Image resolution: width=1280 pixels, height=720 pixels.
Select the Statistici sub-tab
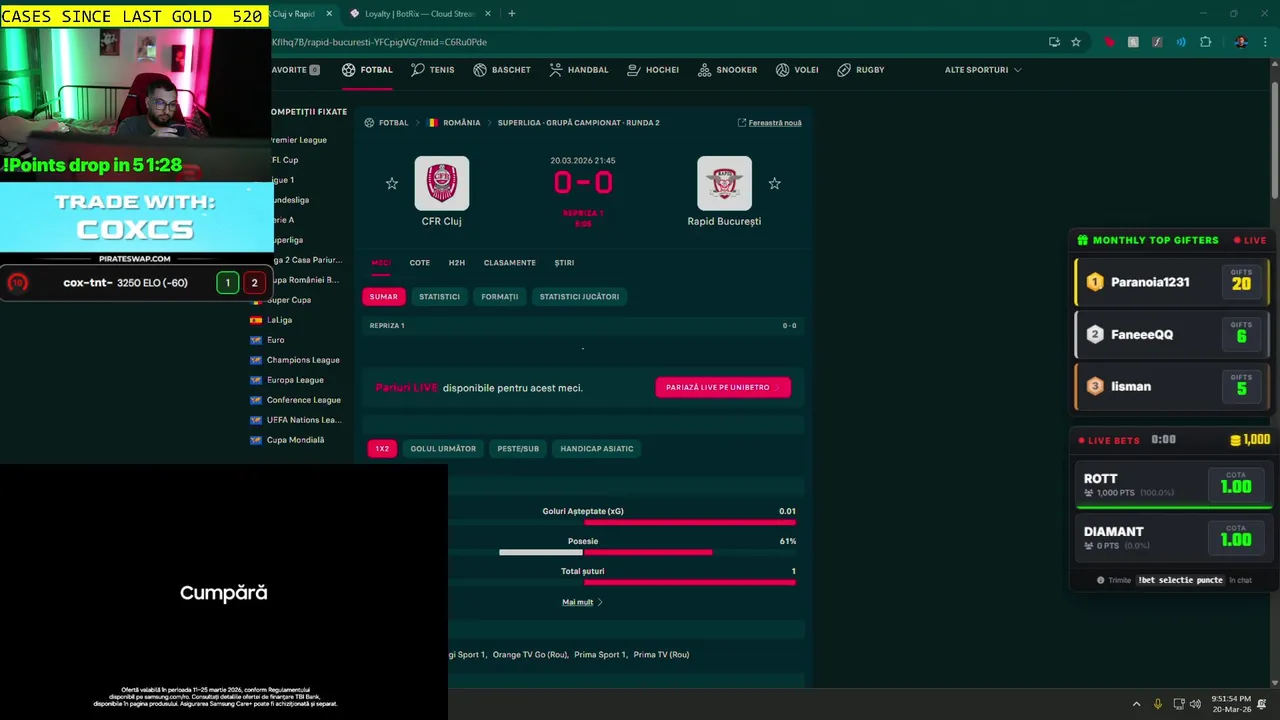(439, 297)
